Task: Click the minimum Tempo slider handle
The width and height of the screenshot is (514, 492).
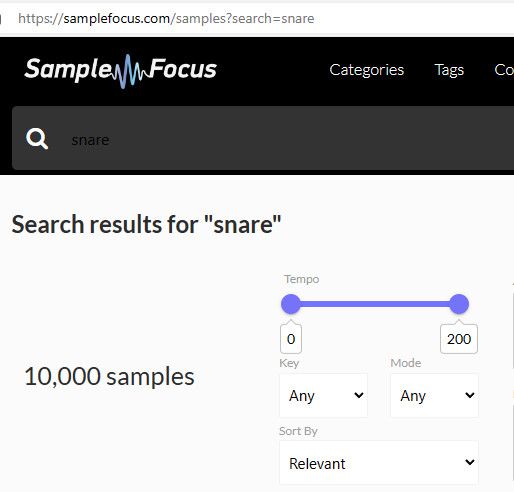Action: pos(291,304)
